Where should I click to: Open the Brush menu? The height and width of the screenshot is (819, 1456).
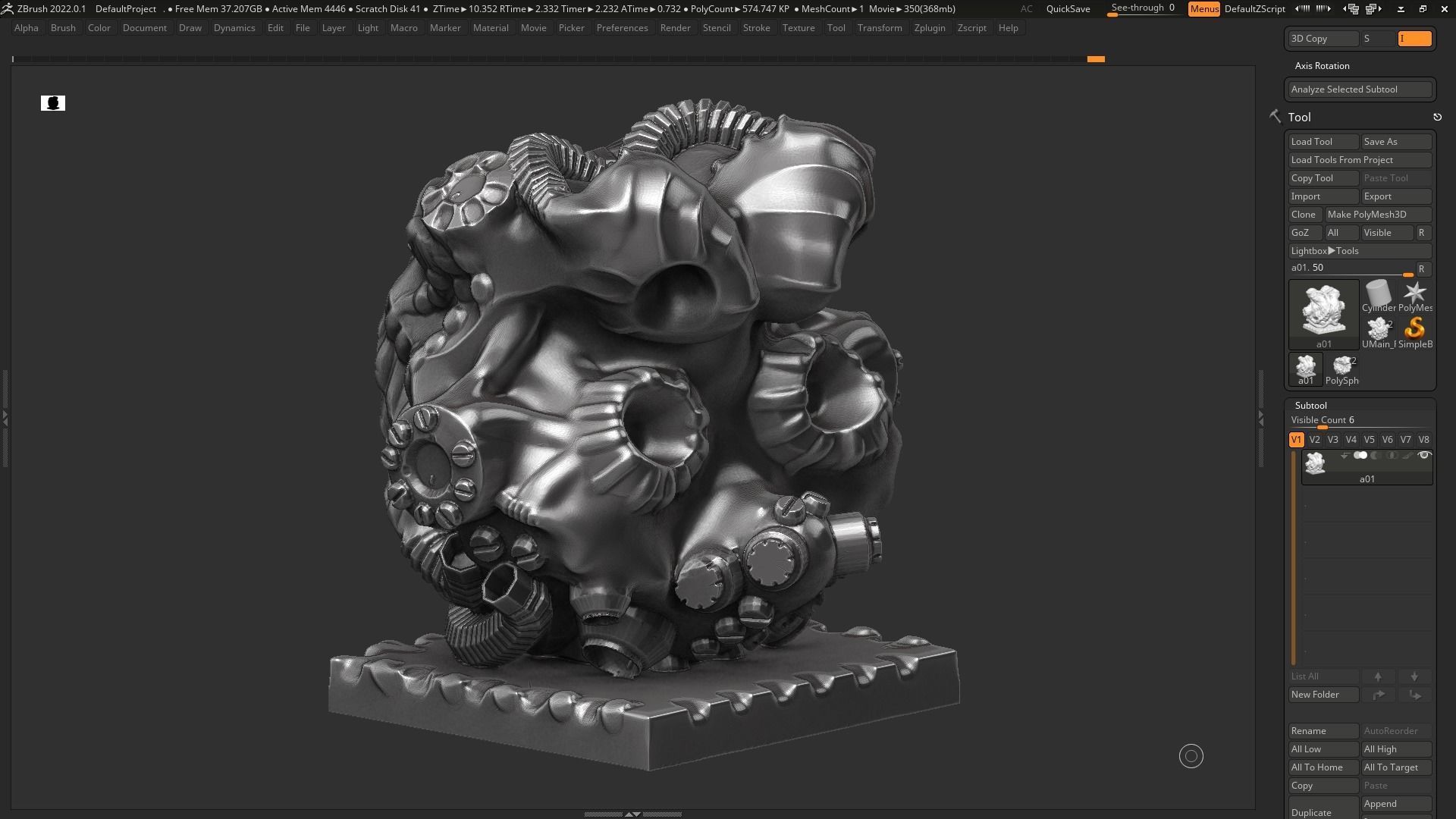[x=63, y=28]
